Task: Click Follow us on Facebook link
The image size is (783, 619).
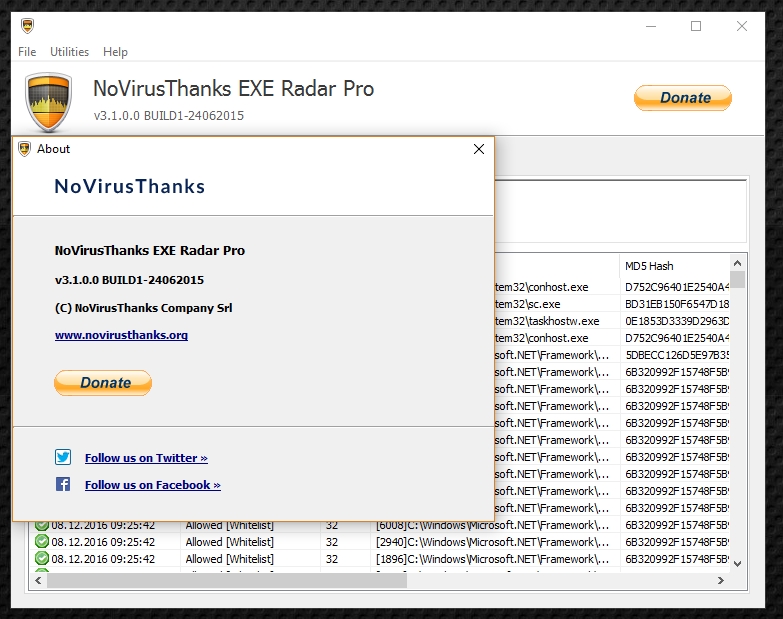Action: 153,485
